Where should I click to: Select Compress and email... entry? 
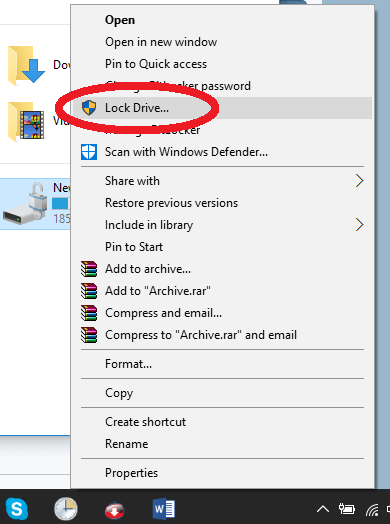222,313
